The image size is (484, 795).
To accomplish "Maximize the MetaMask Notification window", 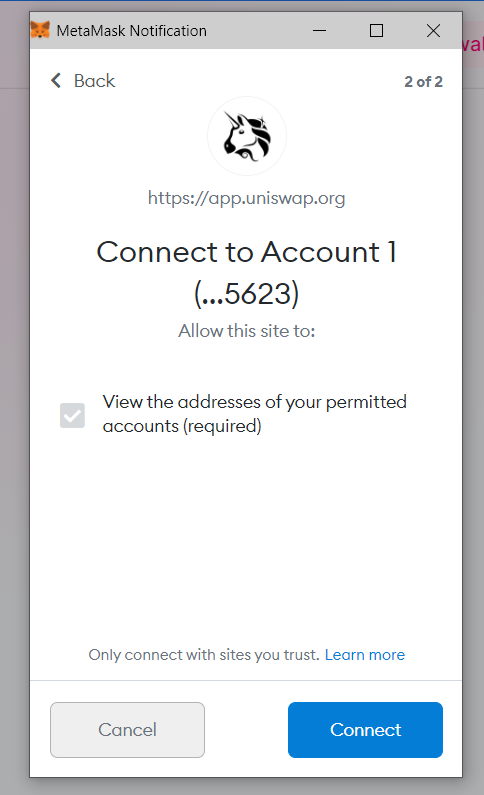I will pos(376,30).
